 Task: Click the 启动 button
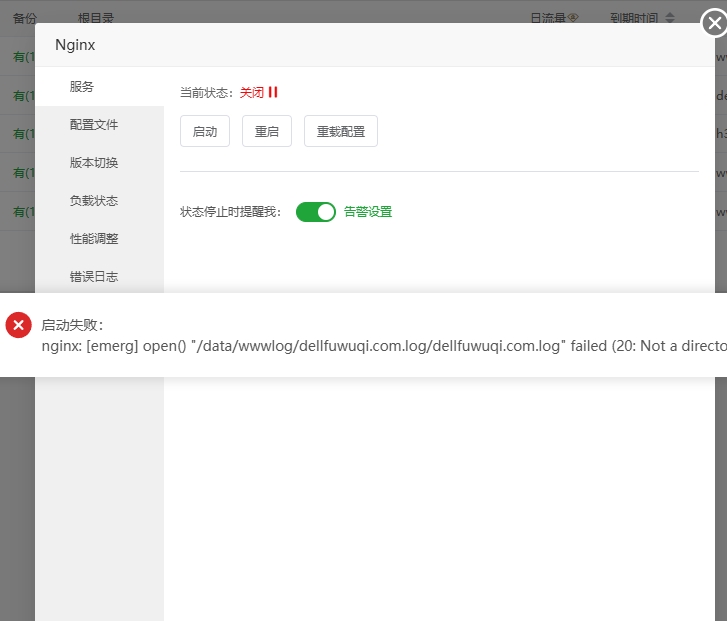click(205, 131)
